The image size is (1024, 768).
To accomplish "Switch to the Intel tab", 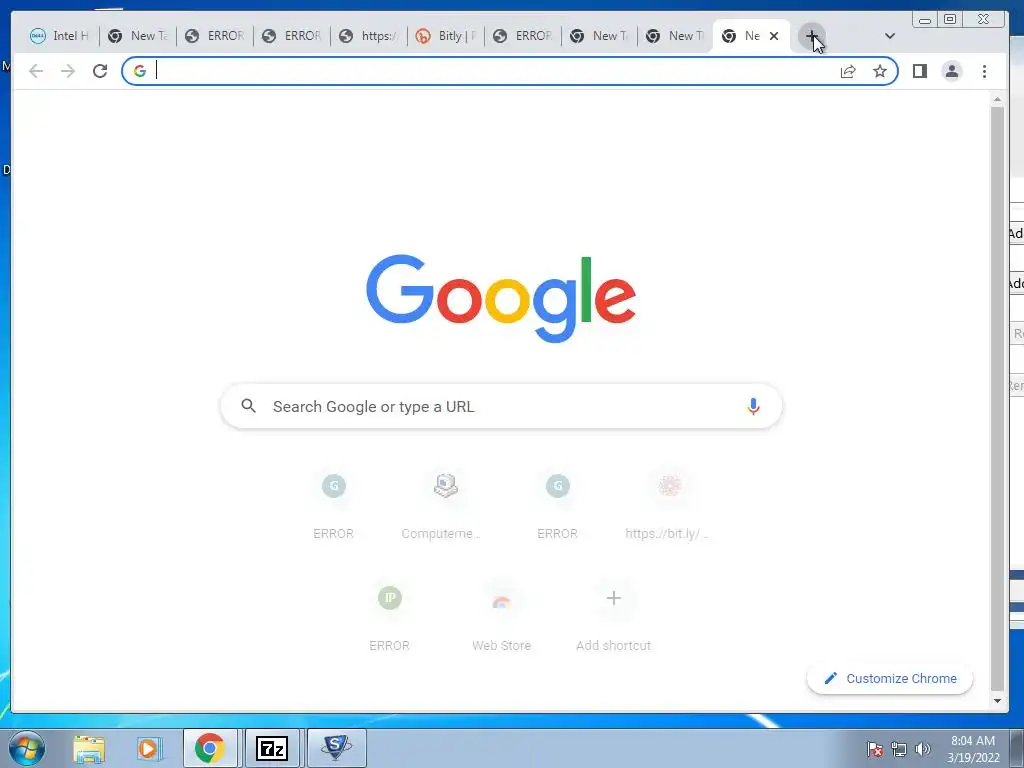I will (x=59, y=36).
